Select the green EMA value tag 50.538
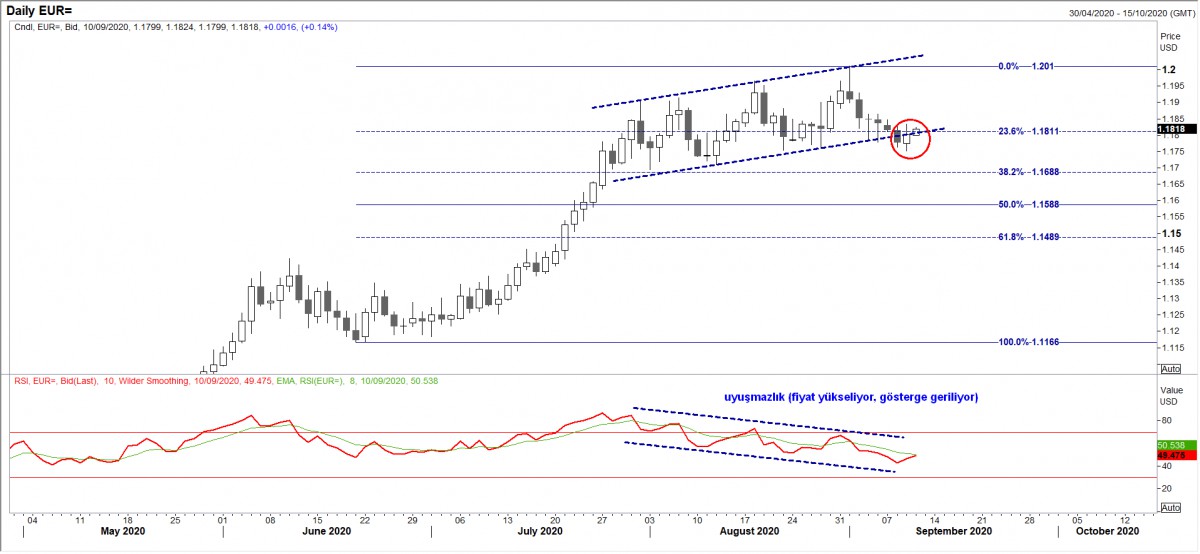 pos(1170,444)
